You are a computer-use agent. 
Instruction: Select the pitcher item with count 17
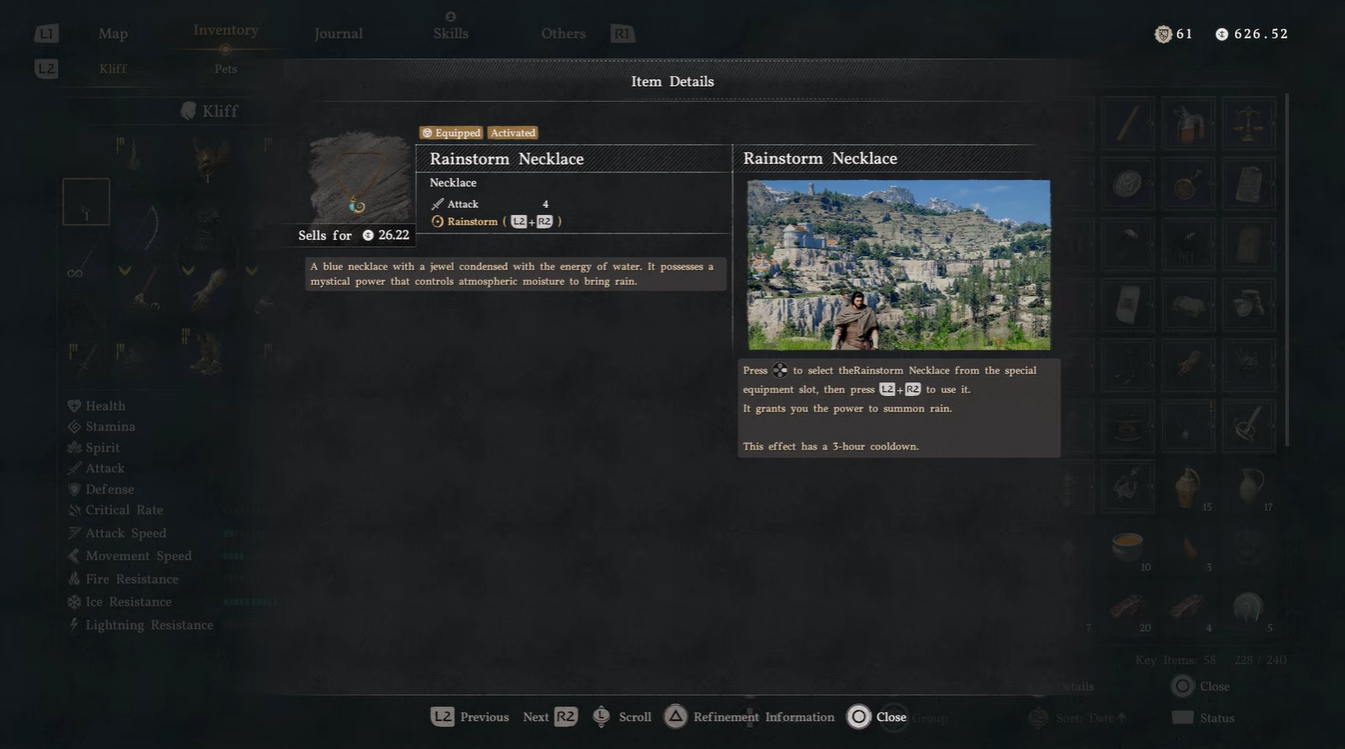point(1249,488)
